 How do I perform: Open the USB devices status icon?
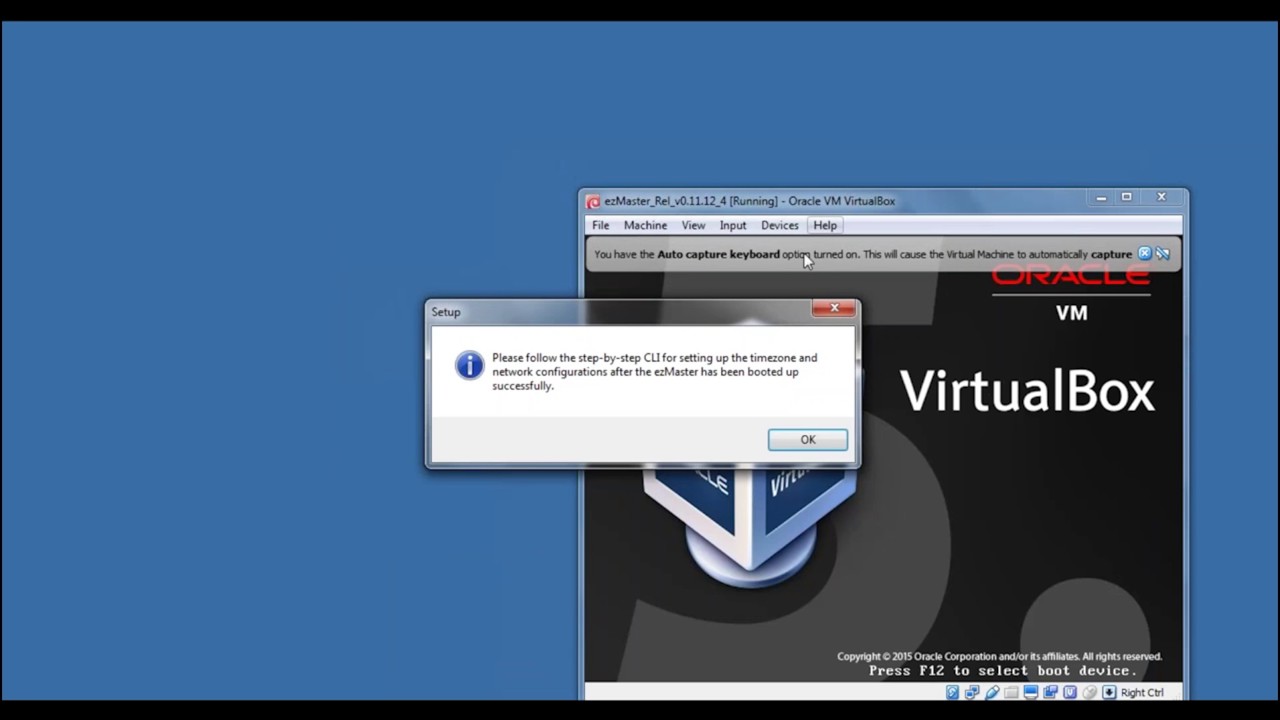[992, 692]
